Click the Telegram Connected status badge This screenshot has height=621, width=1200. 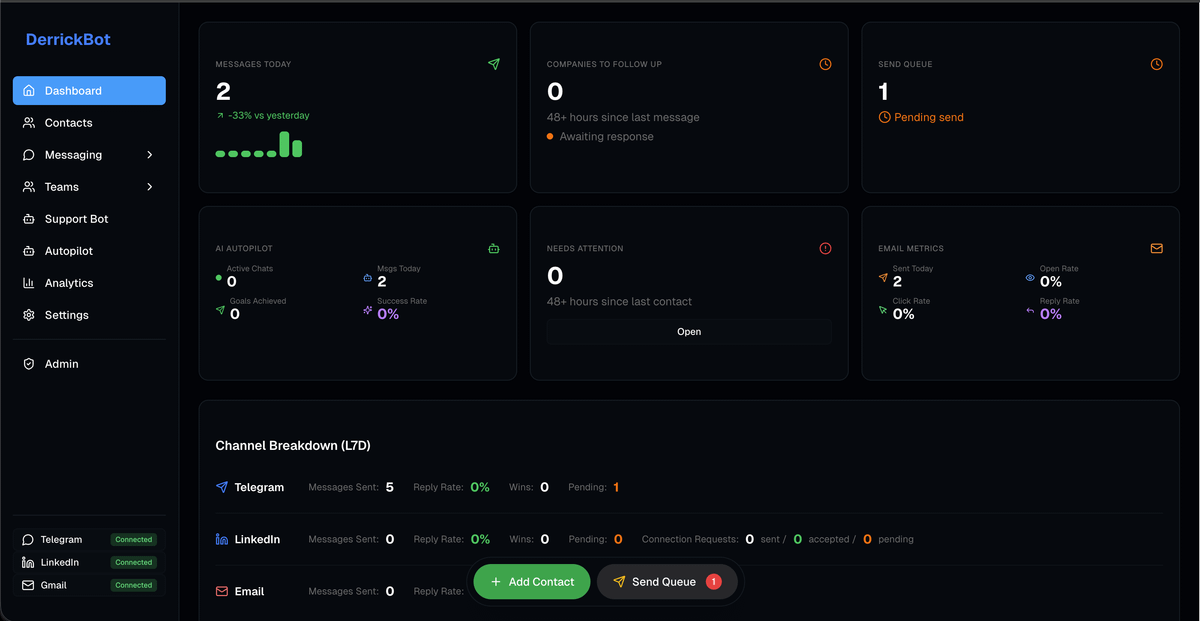133,539
